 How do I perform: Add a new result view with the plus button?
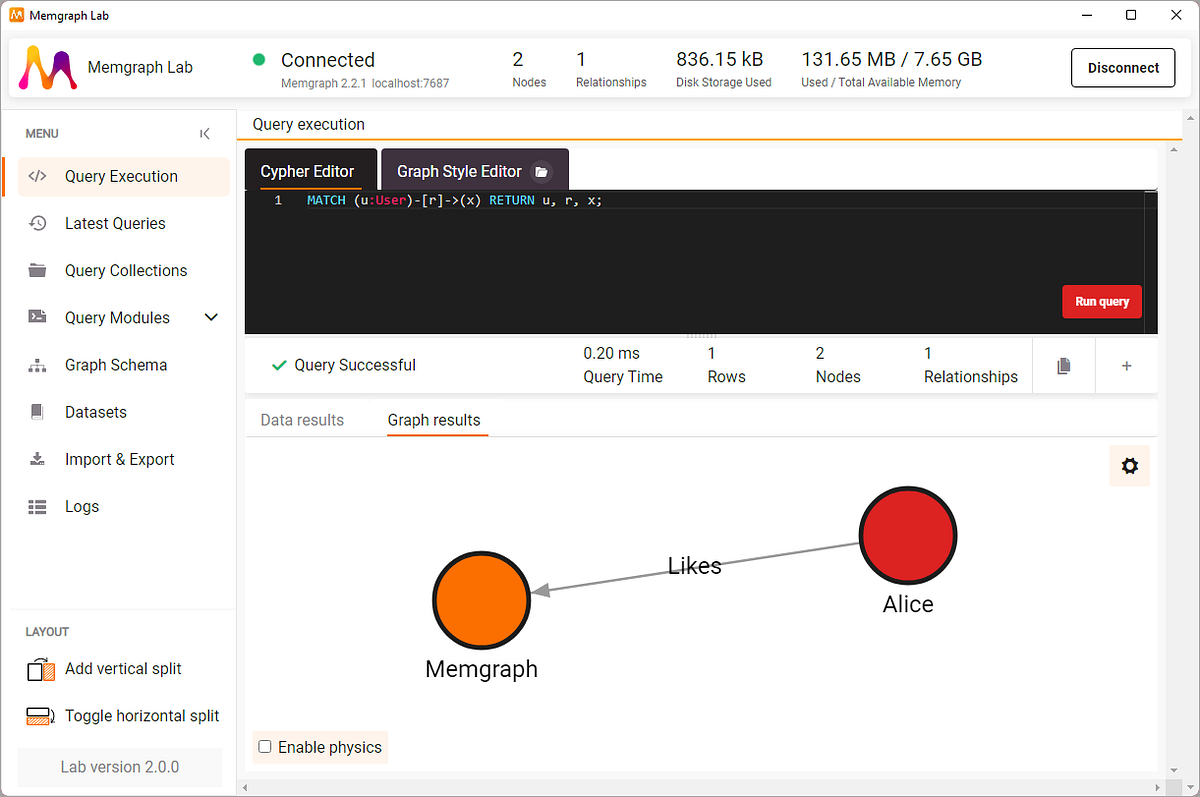click(x=1126, y=365)
